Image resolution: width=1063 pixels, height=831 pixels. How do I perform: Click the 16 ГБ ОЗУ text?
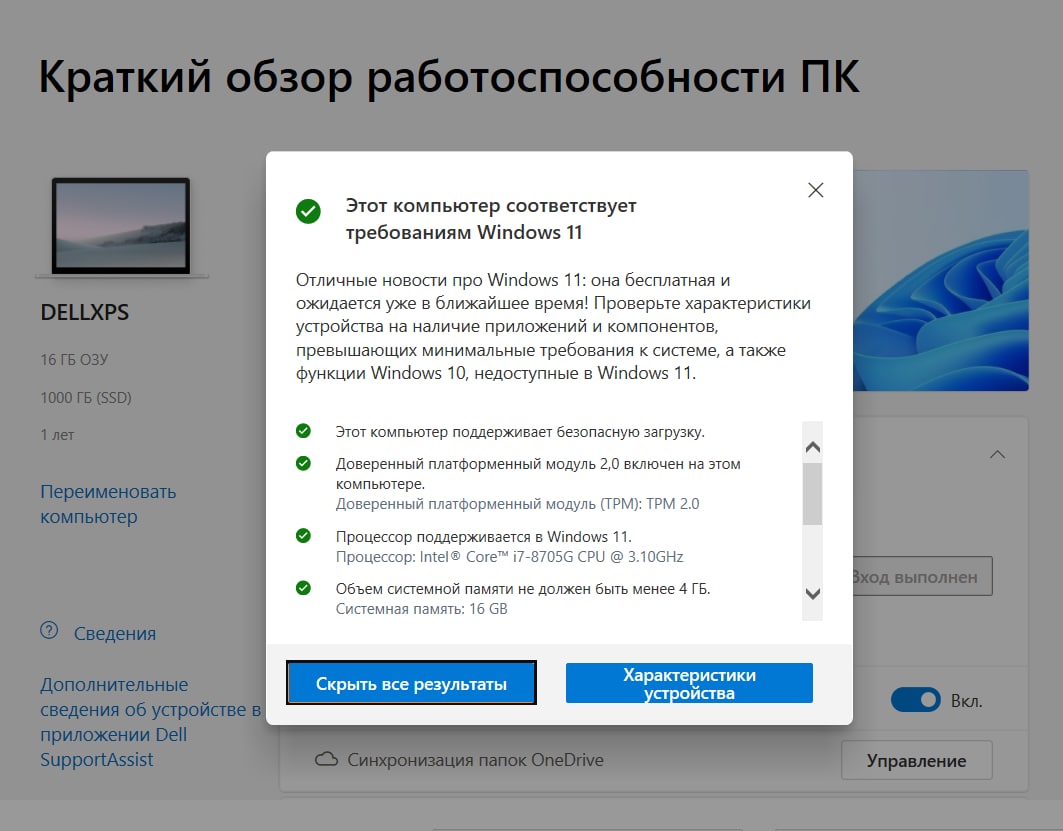(75, 360)
